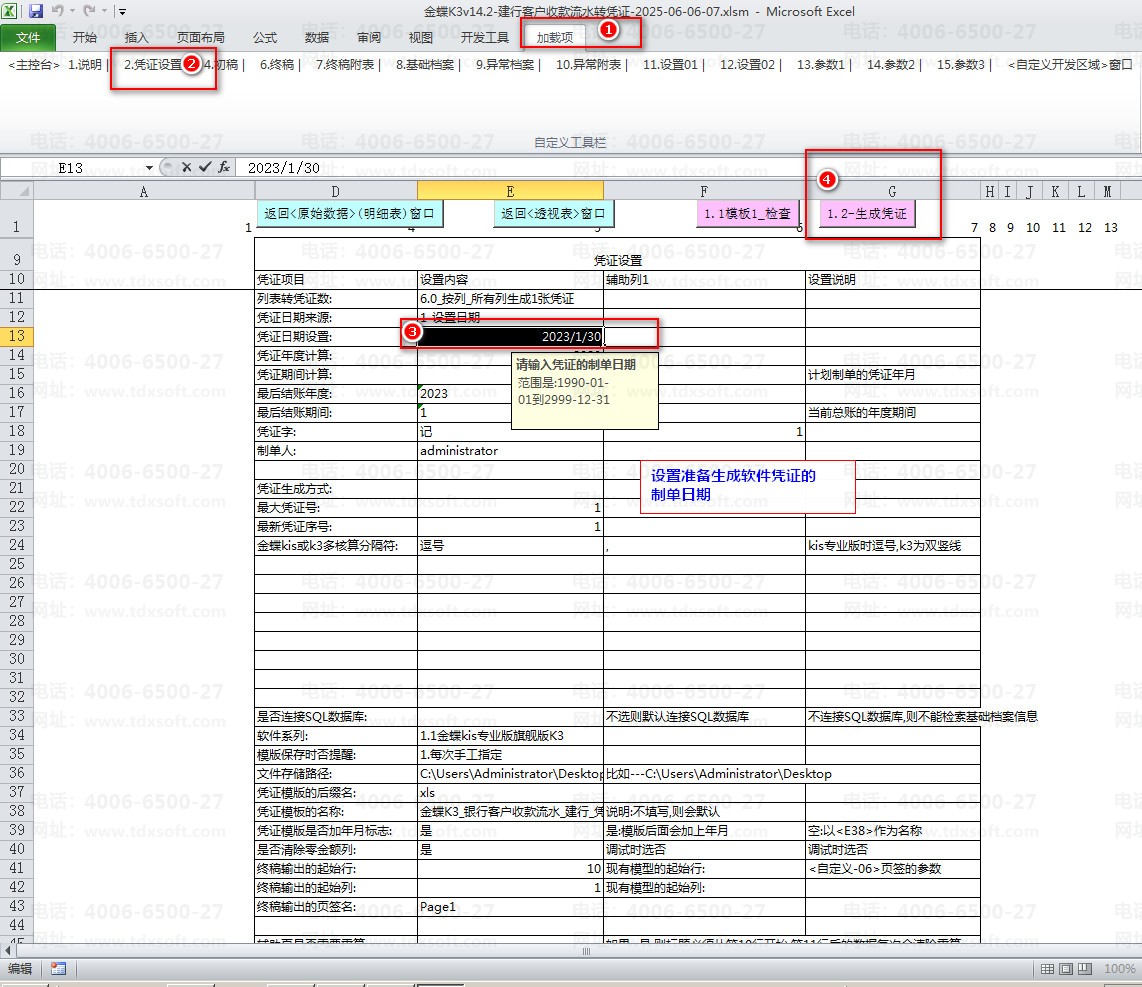Open the 文件 menu tab

point(29,38)
